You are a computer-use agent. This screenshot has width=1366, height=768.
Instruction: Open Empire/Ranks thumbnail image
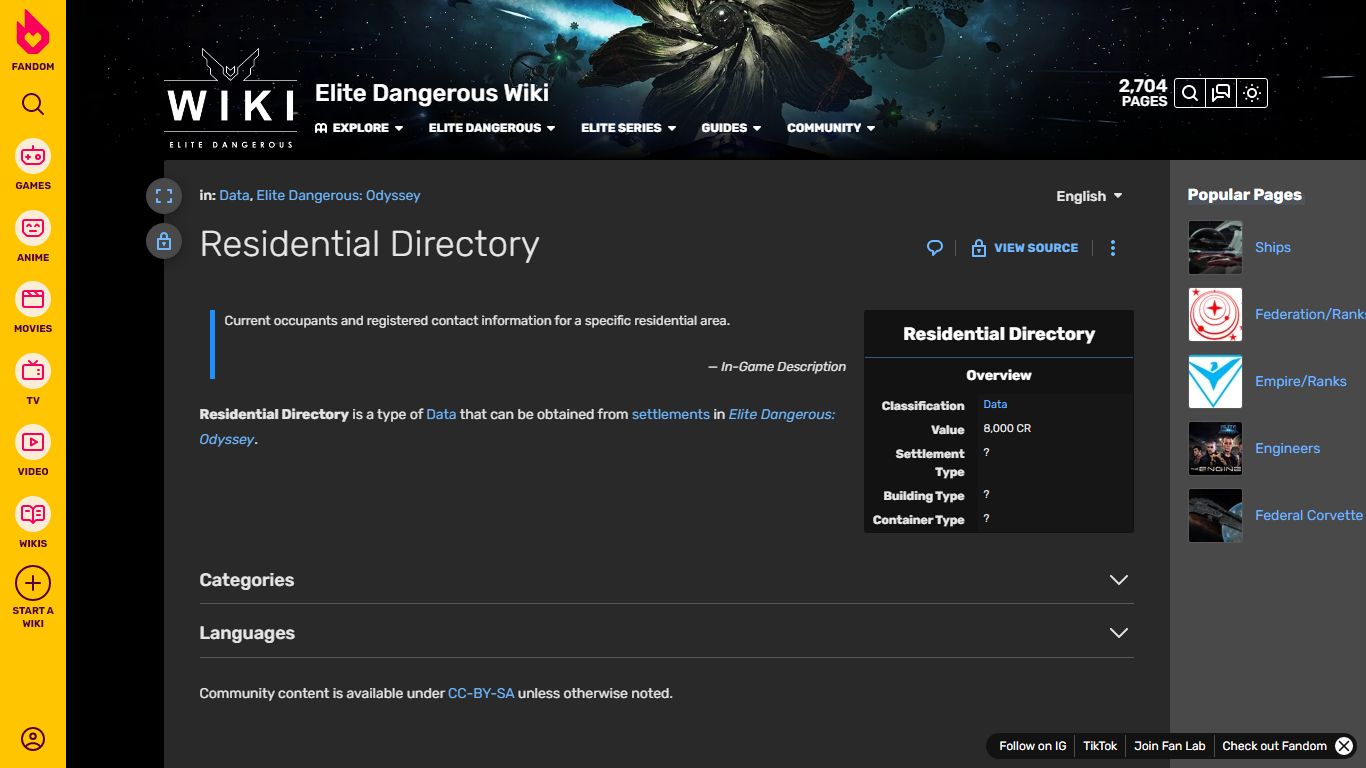(1215, 381)
